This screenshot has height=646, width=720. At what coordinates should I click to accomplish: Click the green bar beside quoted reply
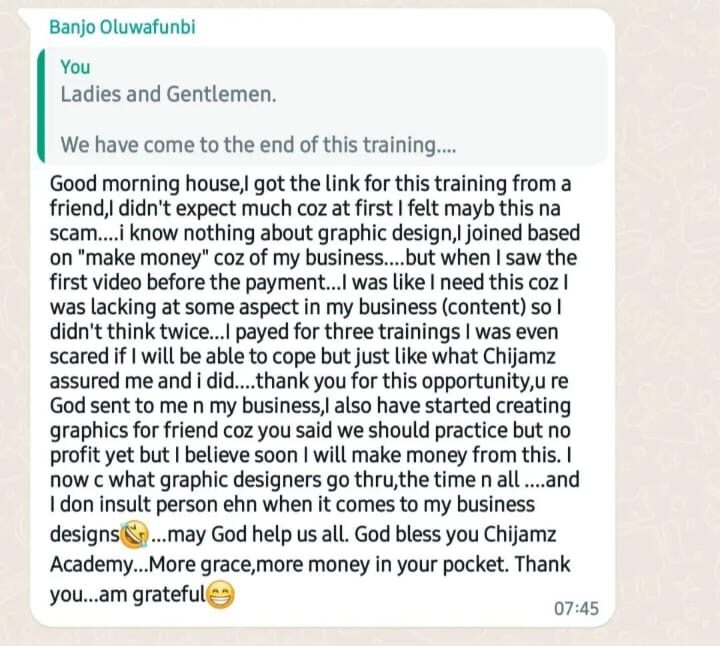pyautogui.click(x=41, y=106)
